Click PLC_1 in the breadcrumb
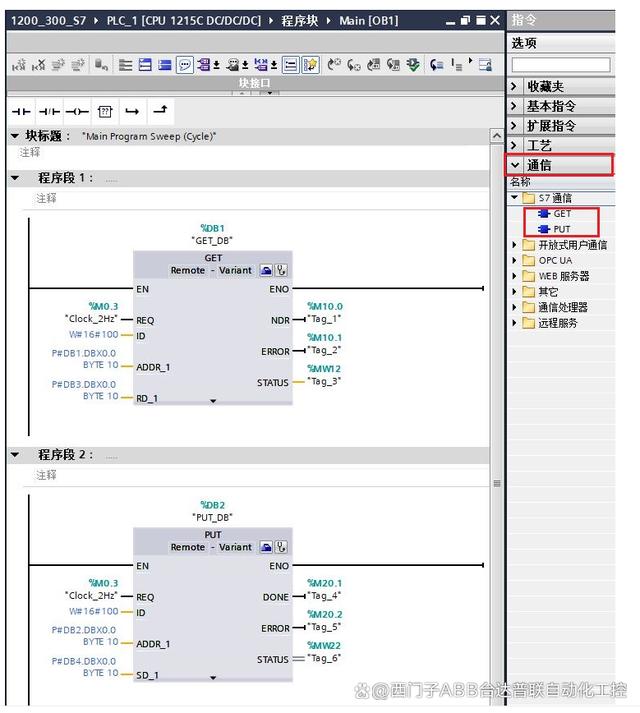This screenshot has width=640, height=713. click(184, 20)
